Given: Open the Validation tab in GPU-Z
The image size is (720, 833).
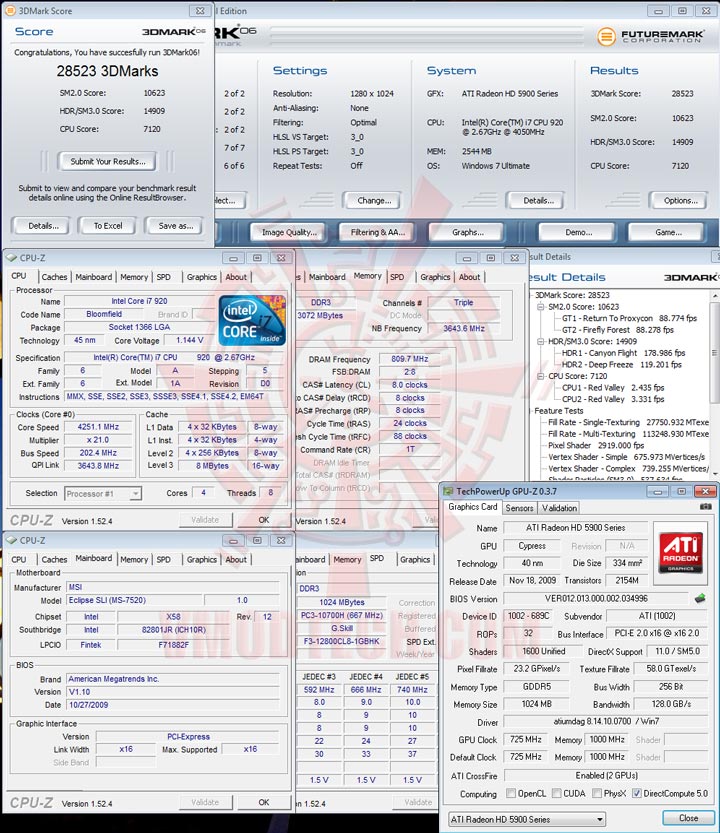Looking at the screenshot, I should pyautogui.click(x=559, y=508).
